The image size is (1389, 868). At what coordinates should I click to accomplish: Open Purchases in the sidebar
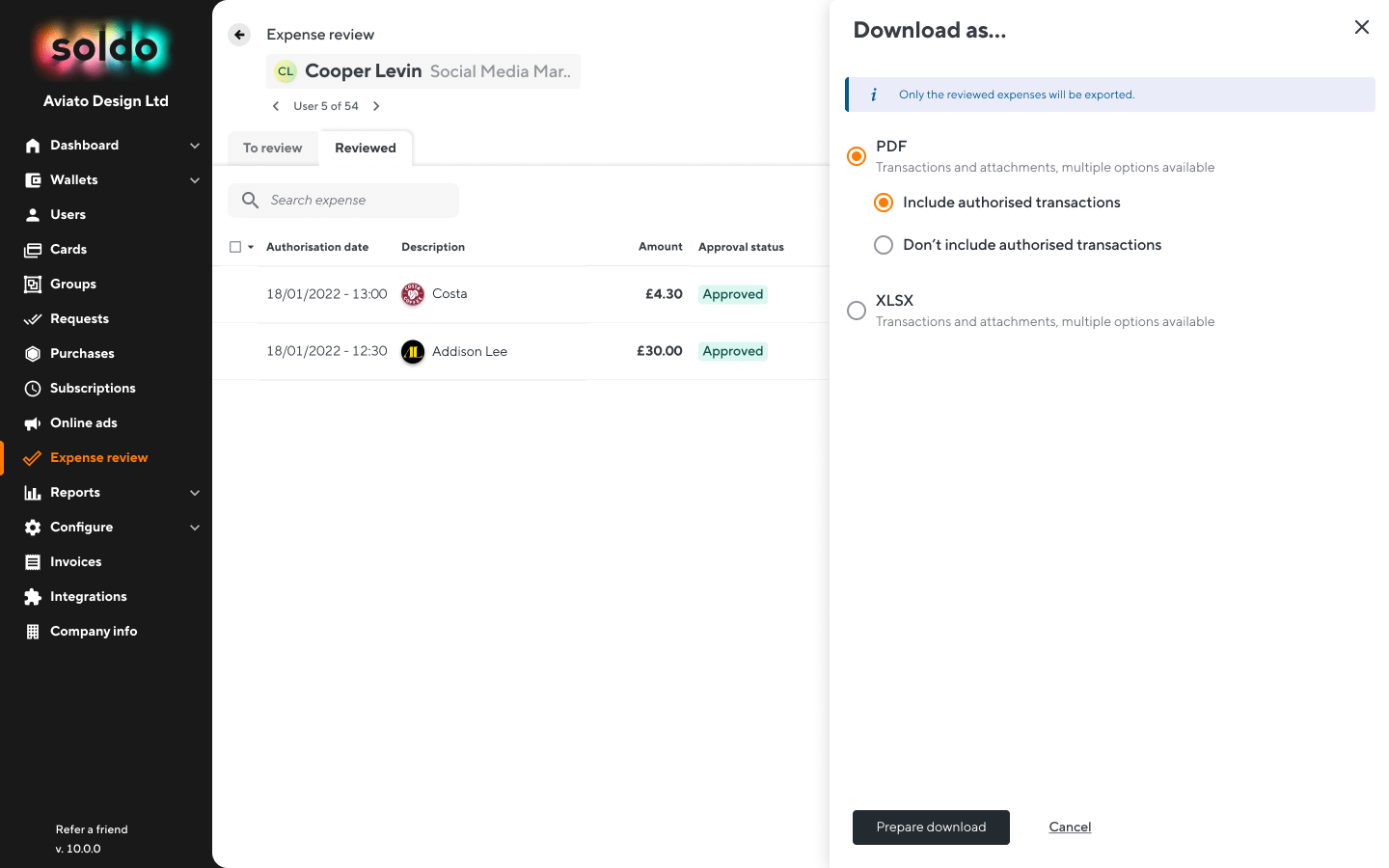82,354
